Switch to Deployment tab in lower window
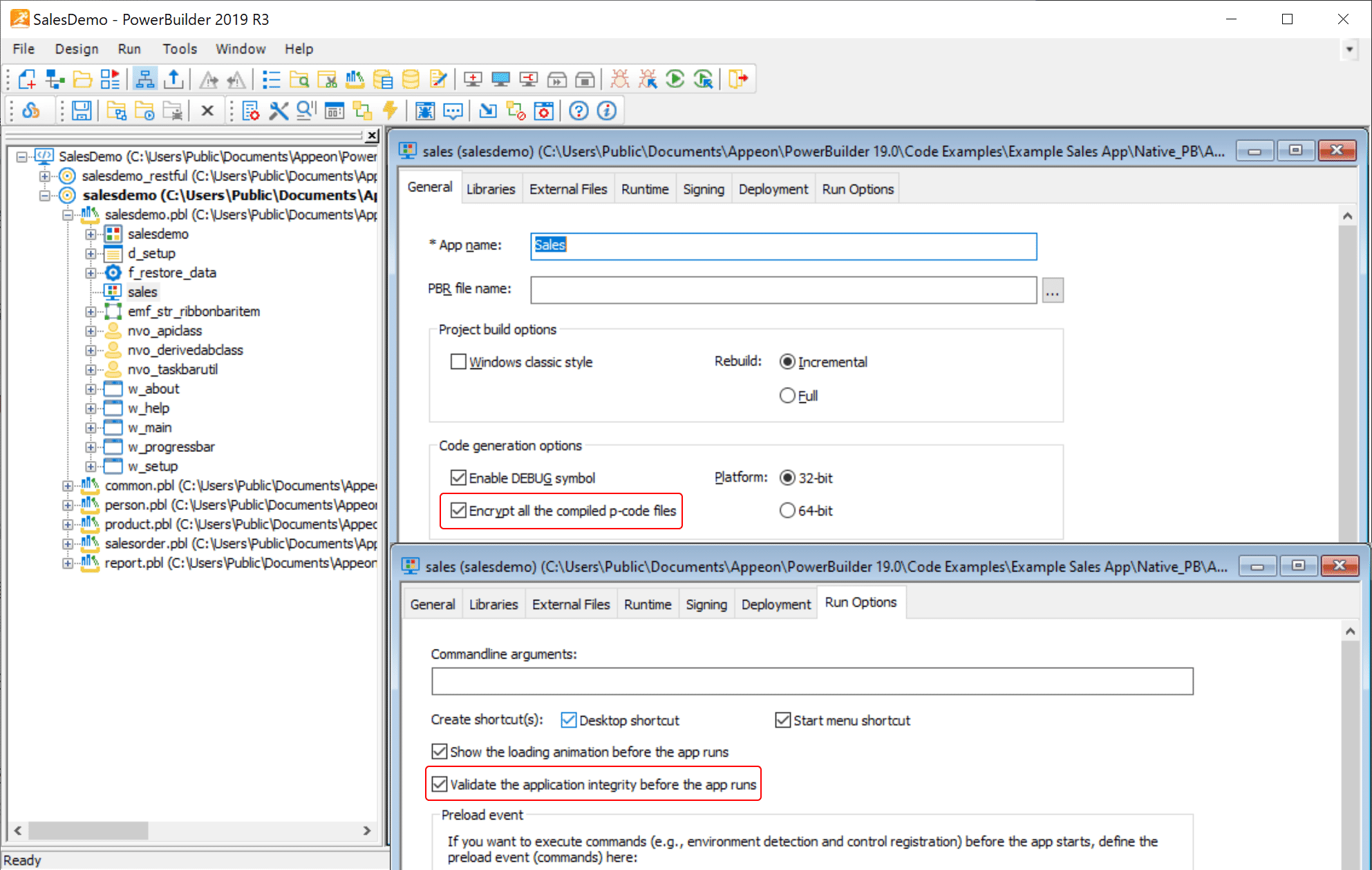This screenshot has height=870, width=1372. 776,604
